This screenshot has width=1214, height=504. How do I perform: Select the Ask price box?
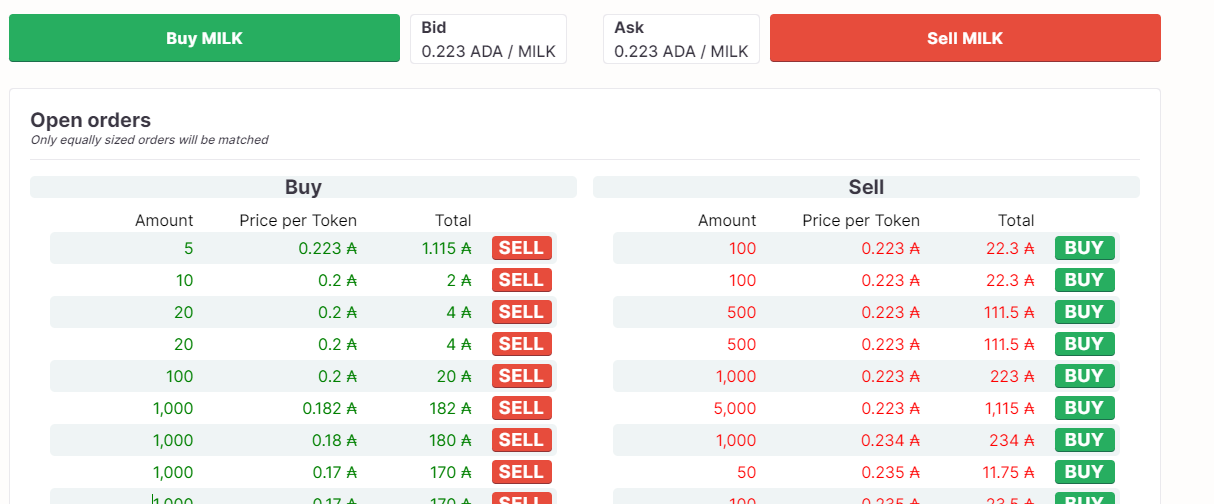[x=681, y=39]
